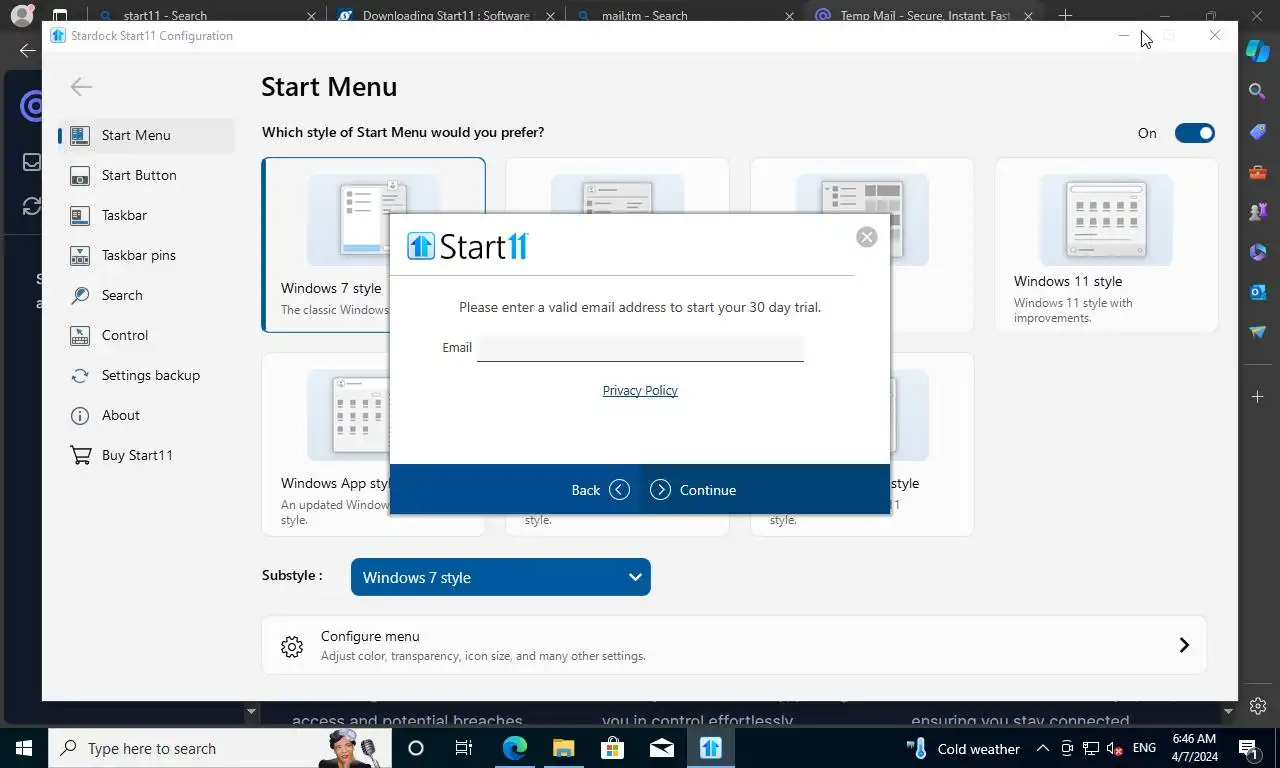The height and width of the screenshot is (768, 1280).
Task: Expand the Configure menu row
Action: point(734,645)
